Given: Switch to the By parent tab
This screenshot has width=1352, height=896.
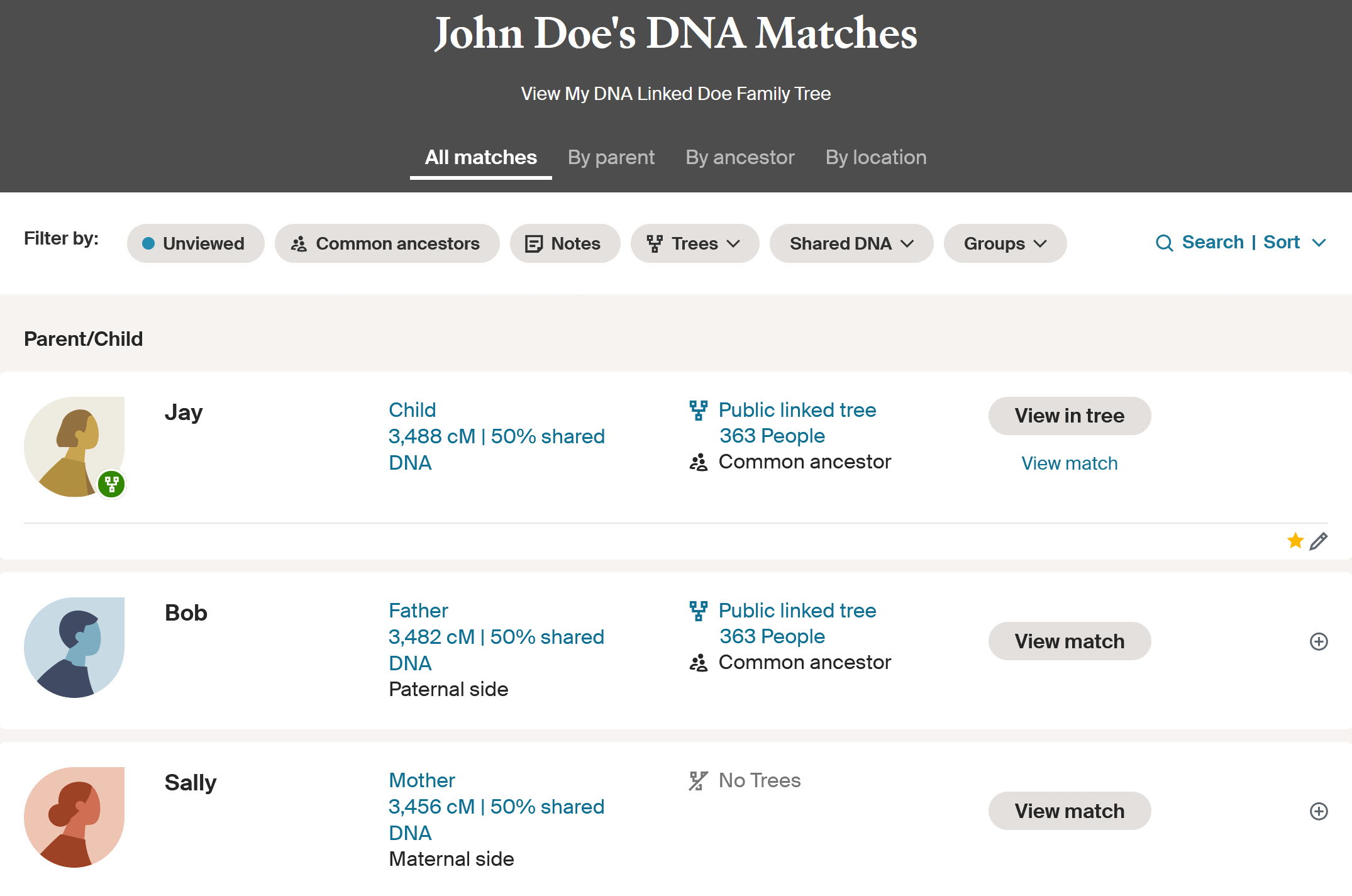Looking at the screenshot, I should tap(611, 157).
